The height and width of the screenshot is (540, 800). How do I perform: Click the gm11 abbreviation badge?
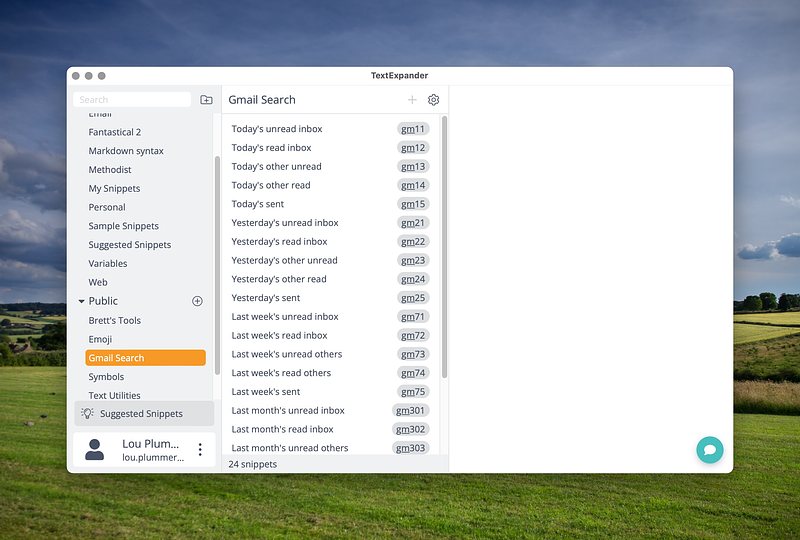(413, 129)
